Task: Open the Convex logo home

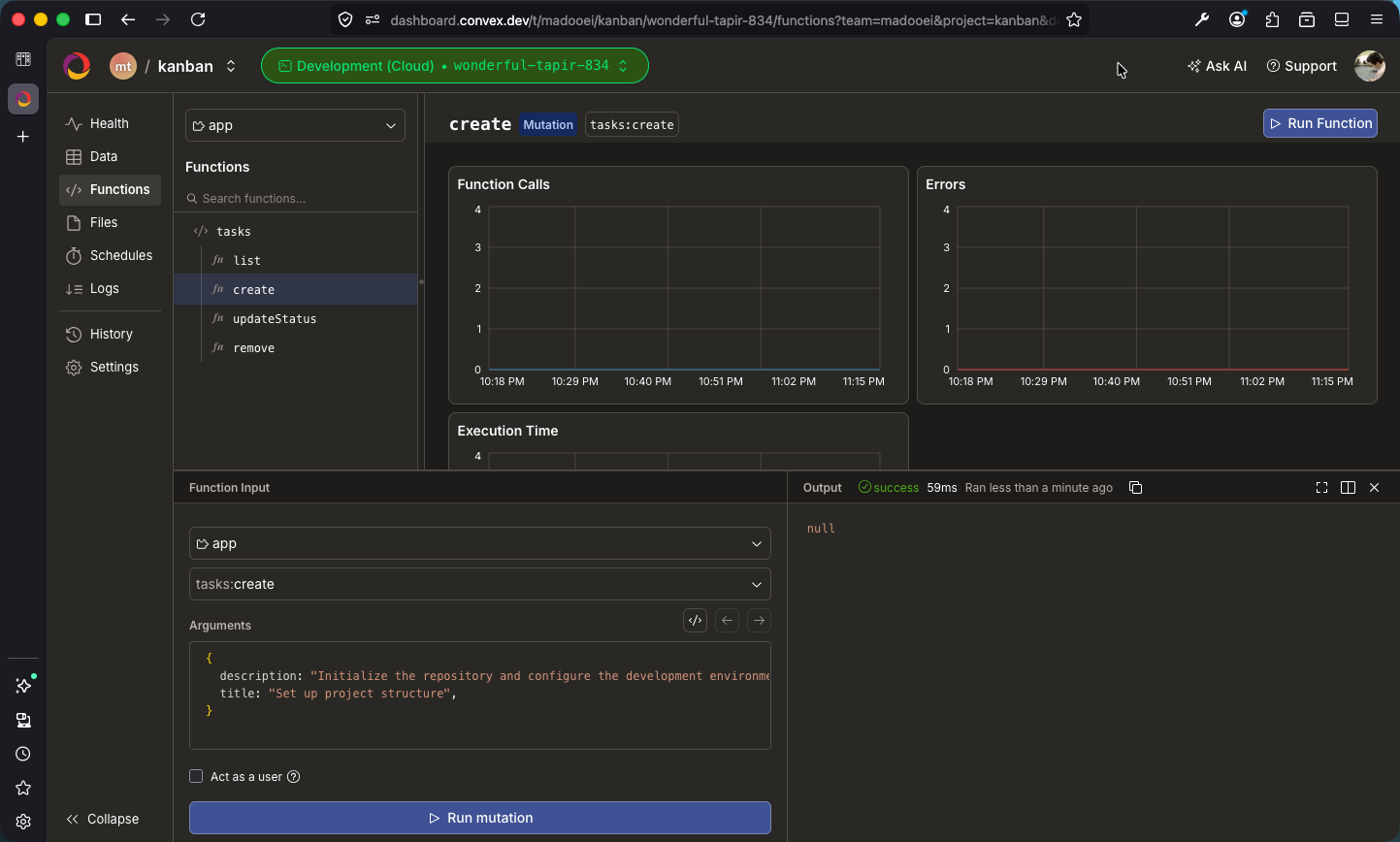Action: point(77,66)
